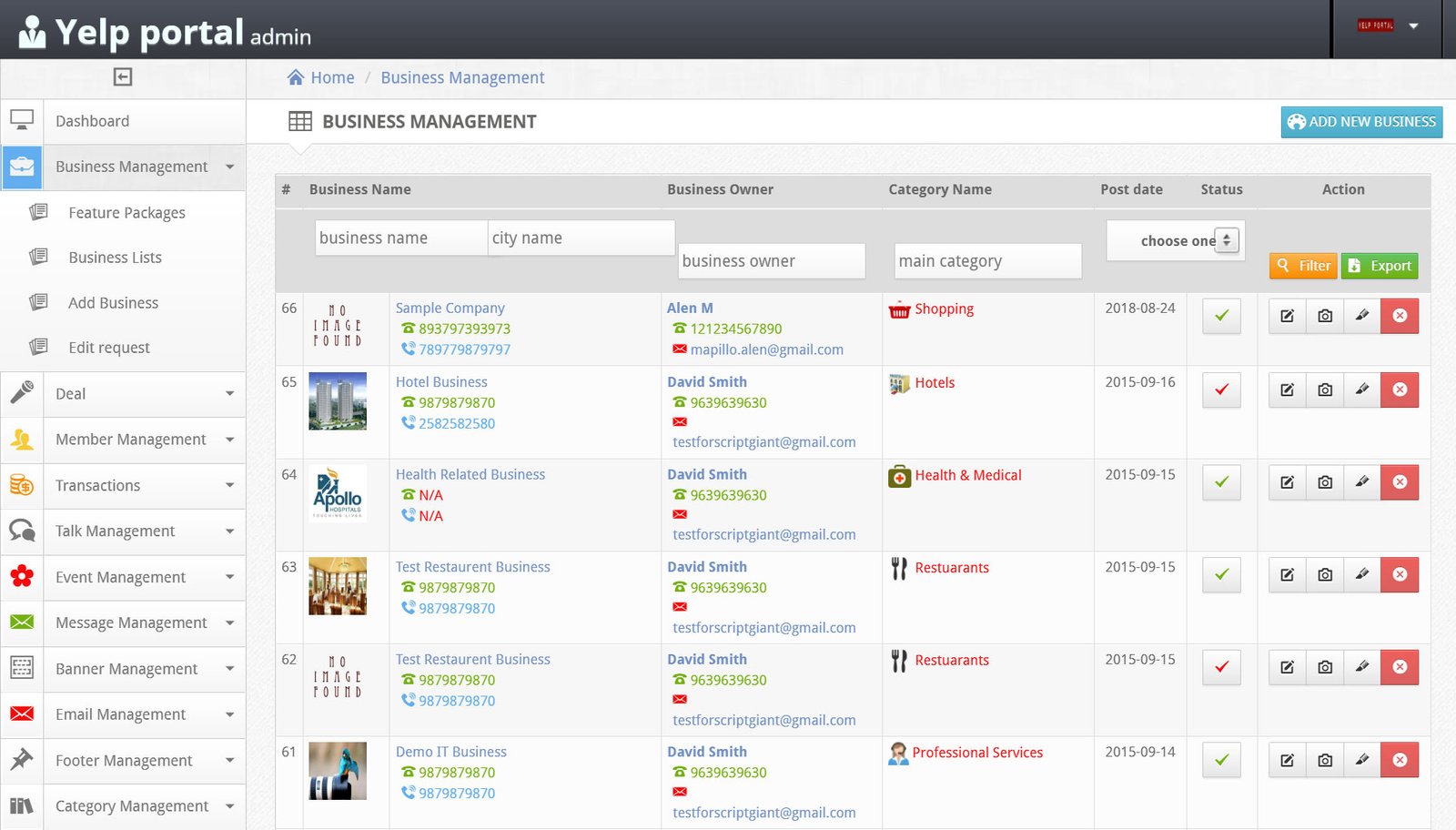Expand the Talk Management menu arrow
Viewport: 1456px width, 830px height.
(x=229, y=531)
